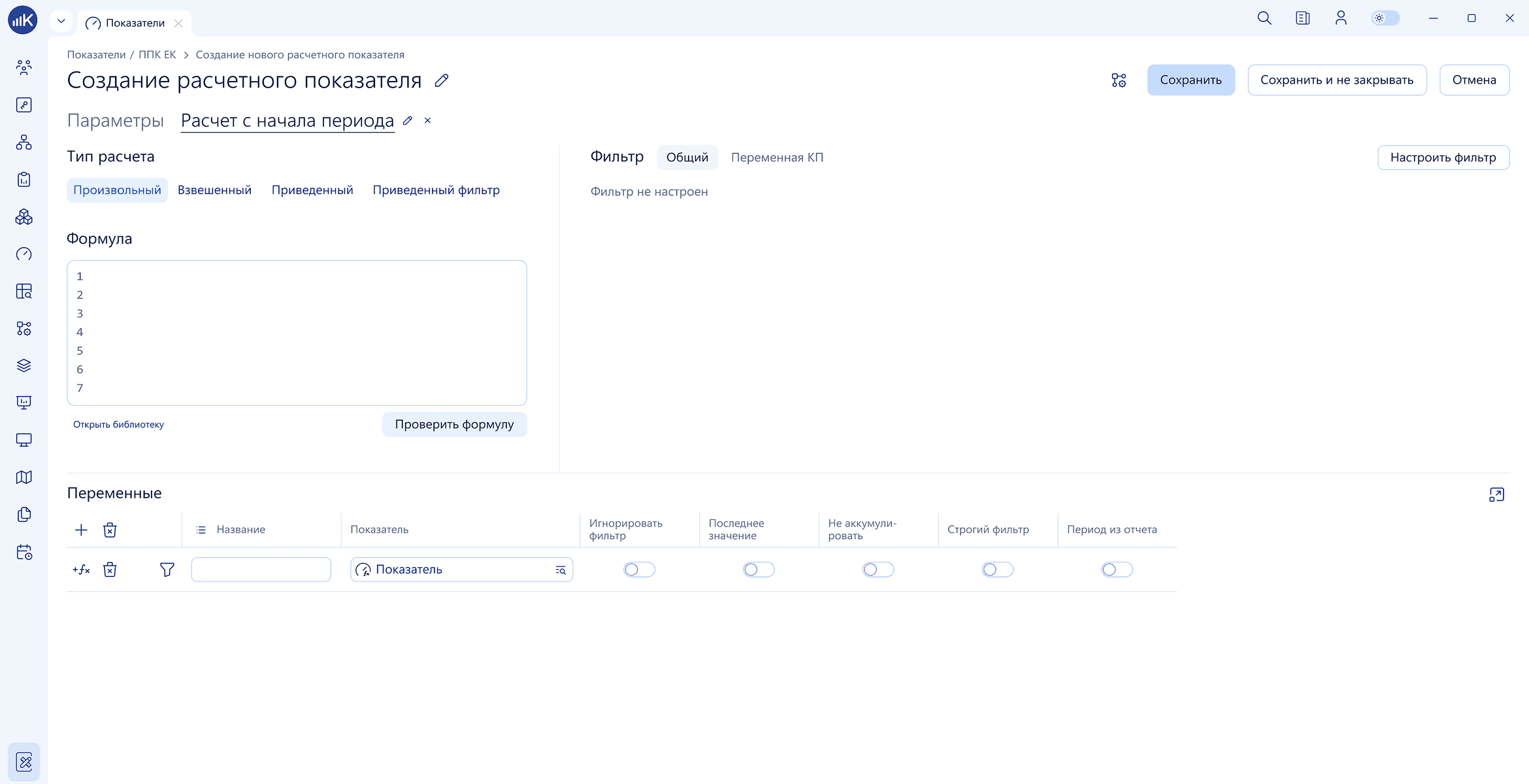Toggle the Период из отчета switch
The width and height of the screenshot is (1529, 784).
point(1117,570)
